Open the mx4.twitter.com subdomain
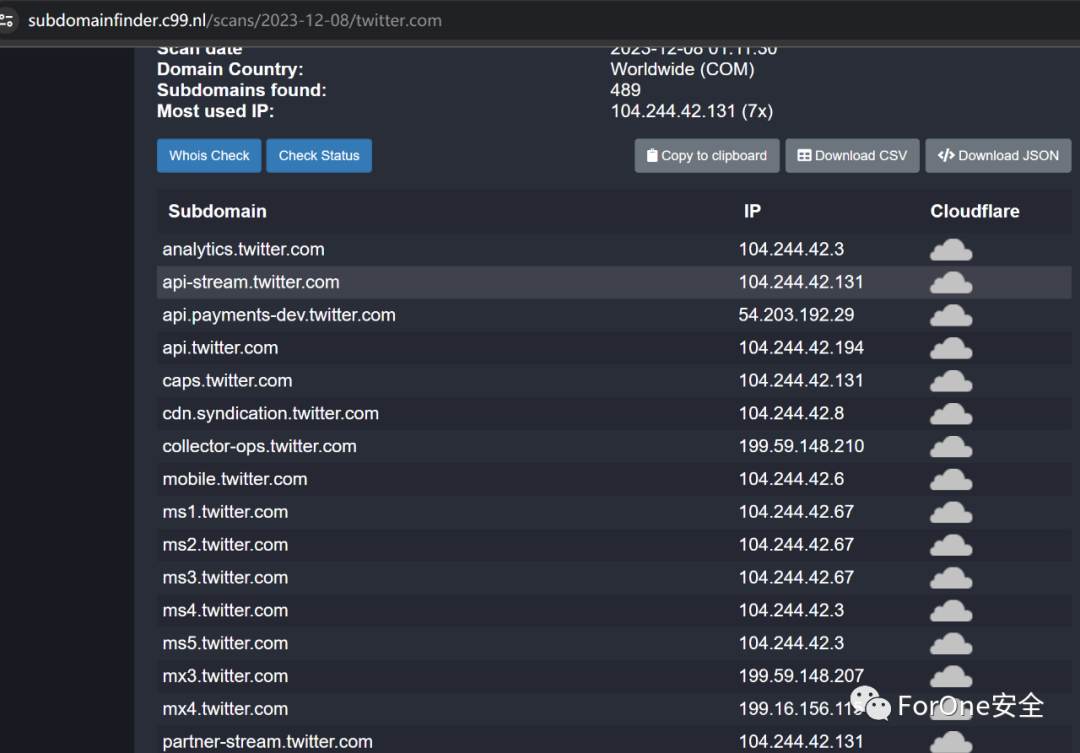This screenshot has height=753, width=1080. (225, 709)
